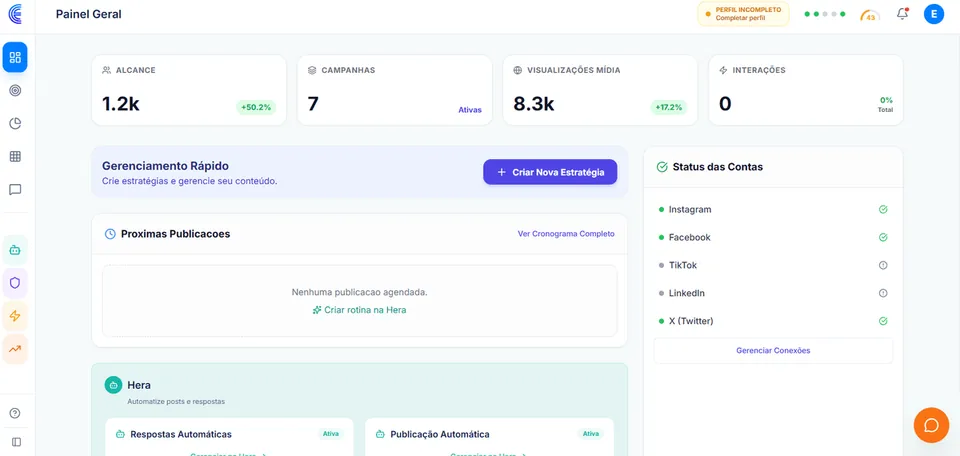Click the Visualizações Mídia globe icon

coord(517,70)
